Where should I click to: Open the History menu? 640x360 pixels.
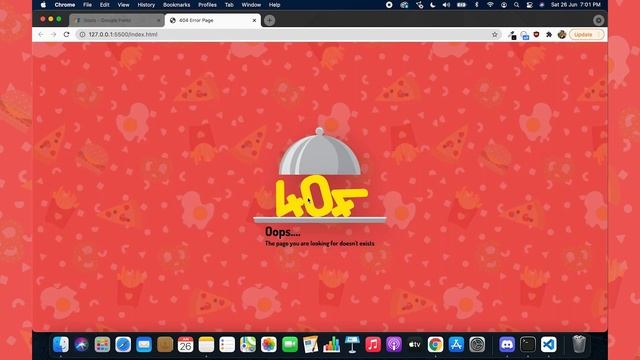(146, 5)
